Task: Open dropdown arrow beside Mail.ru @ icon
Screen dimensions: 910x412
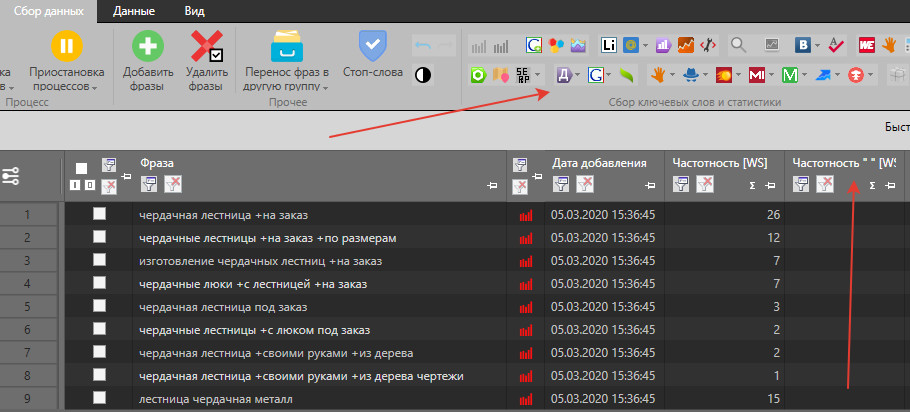Action: [x=645, y=45]
